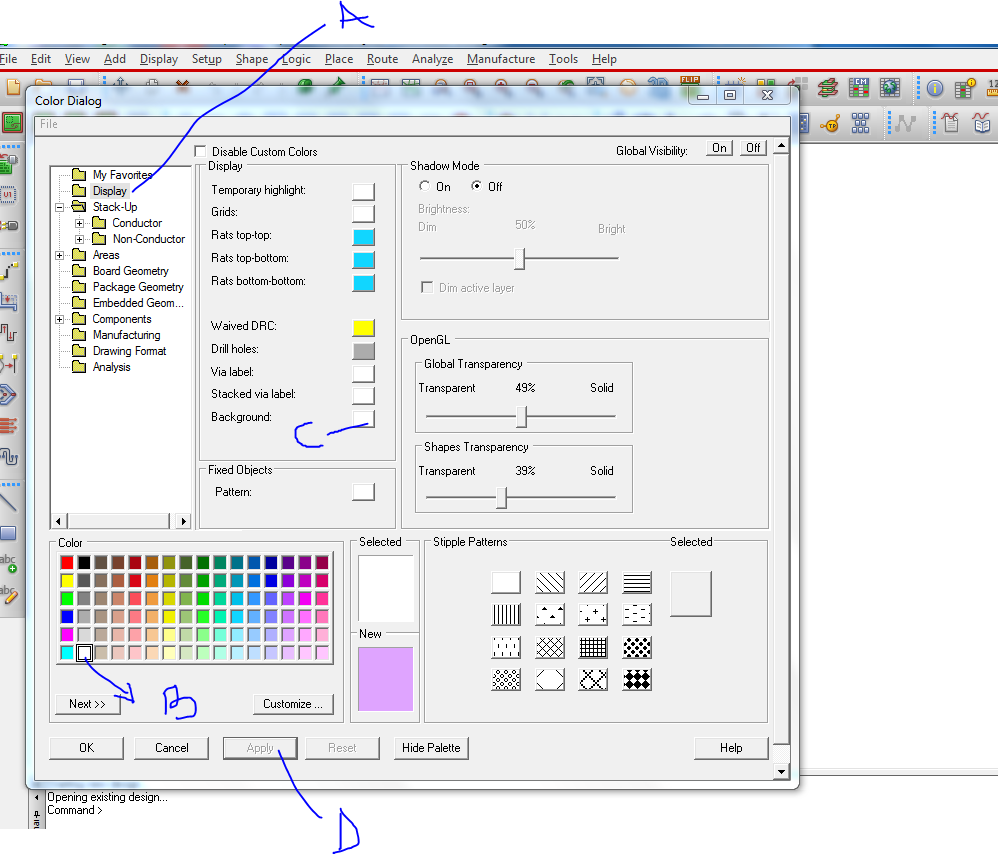Enable Disable Custom Colors checkbox

200,151
